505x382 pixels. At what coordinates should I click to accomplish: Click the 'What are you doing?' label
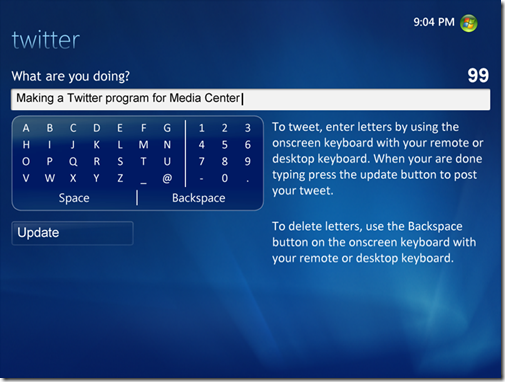71,77
